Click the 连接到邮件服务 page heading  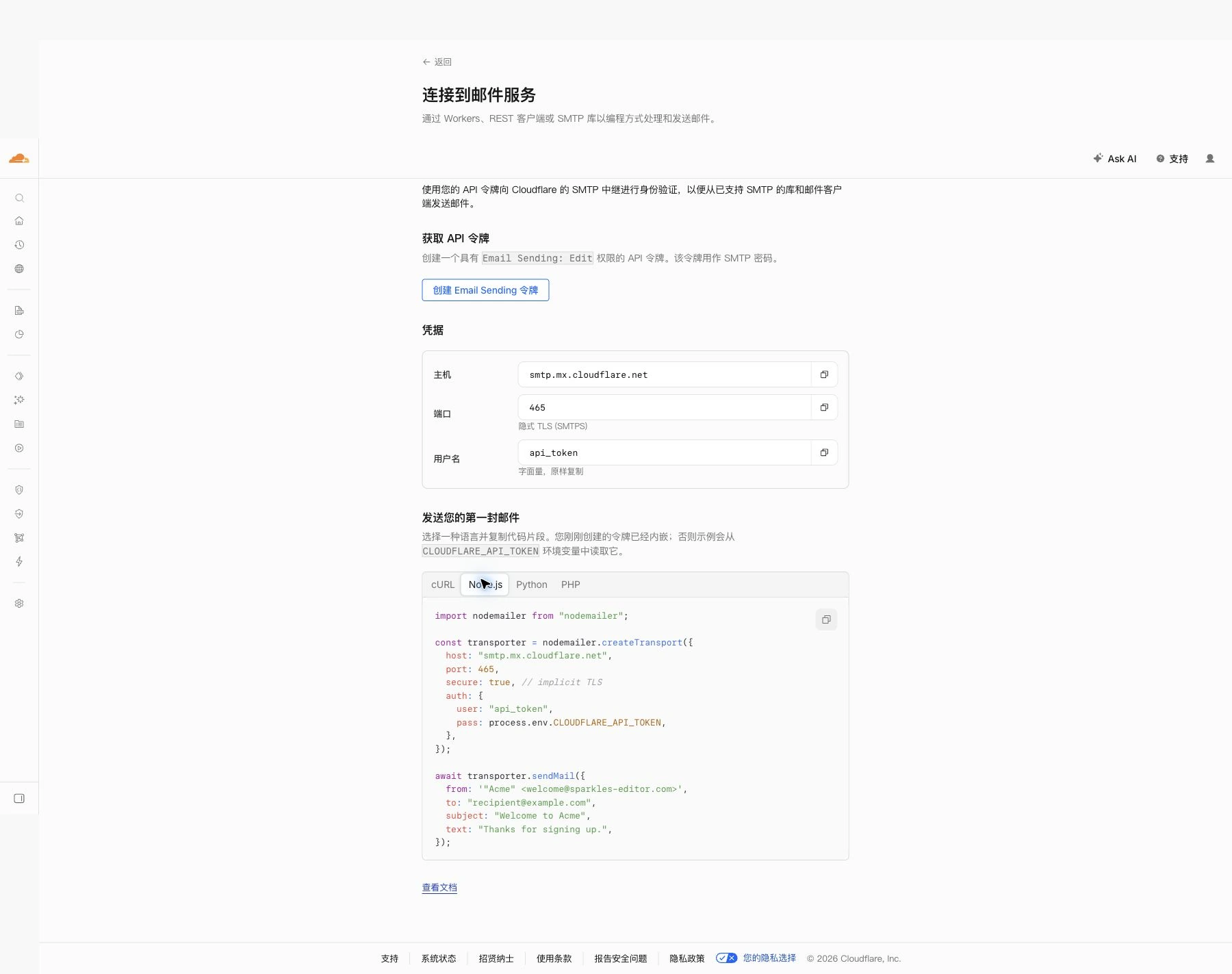pyautogui.click(x=478, y=95)
